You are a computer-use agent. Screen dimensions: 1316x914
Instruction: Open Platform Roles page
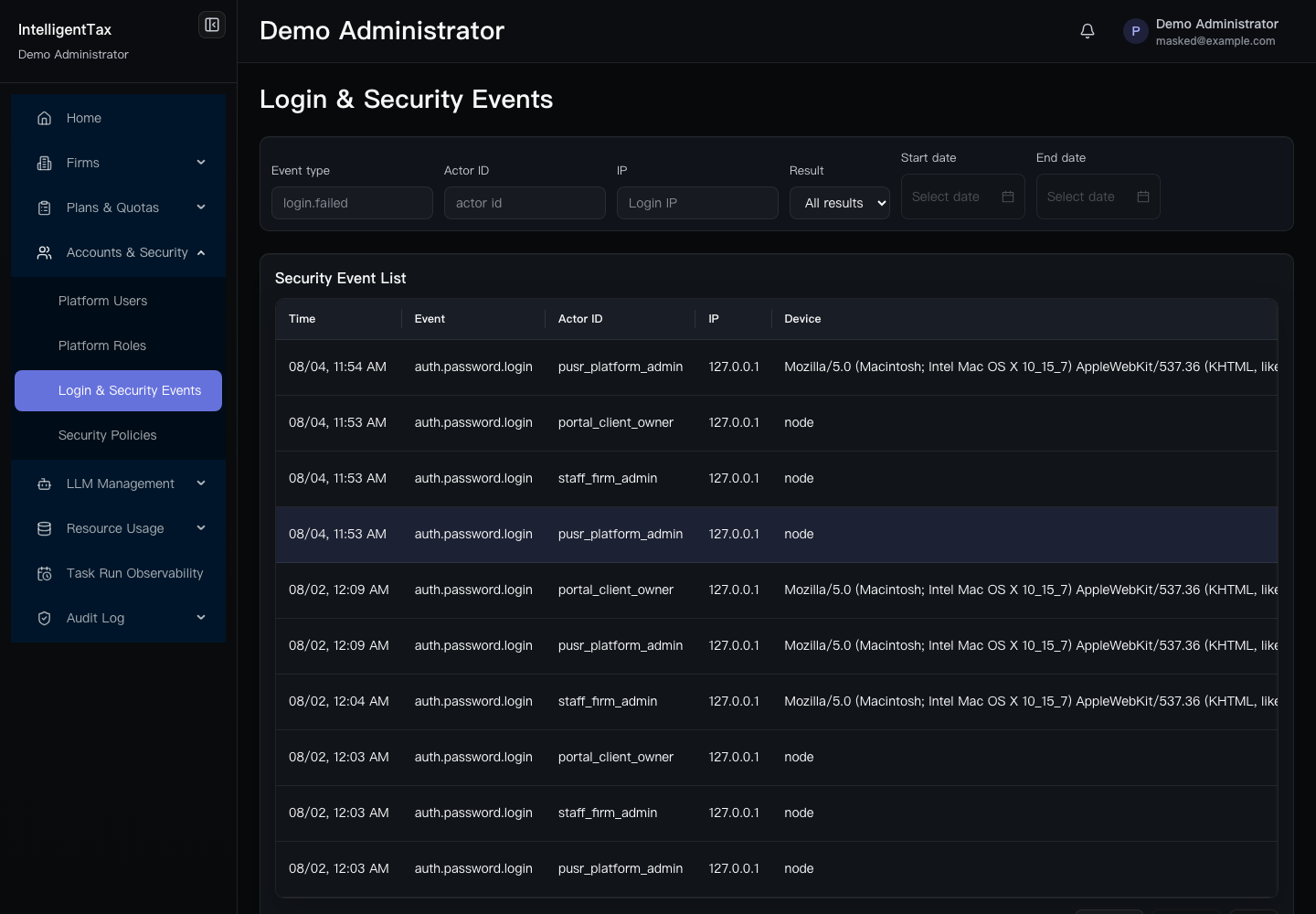tap(119, 345)
